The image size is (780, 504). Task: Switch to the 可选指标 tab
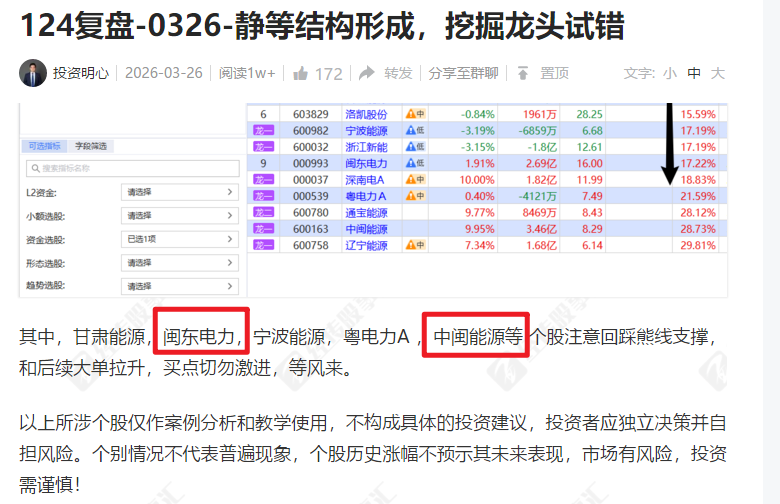click(44, 146)
